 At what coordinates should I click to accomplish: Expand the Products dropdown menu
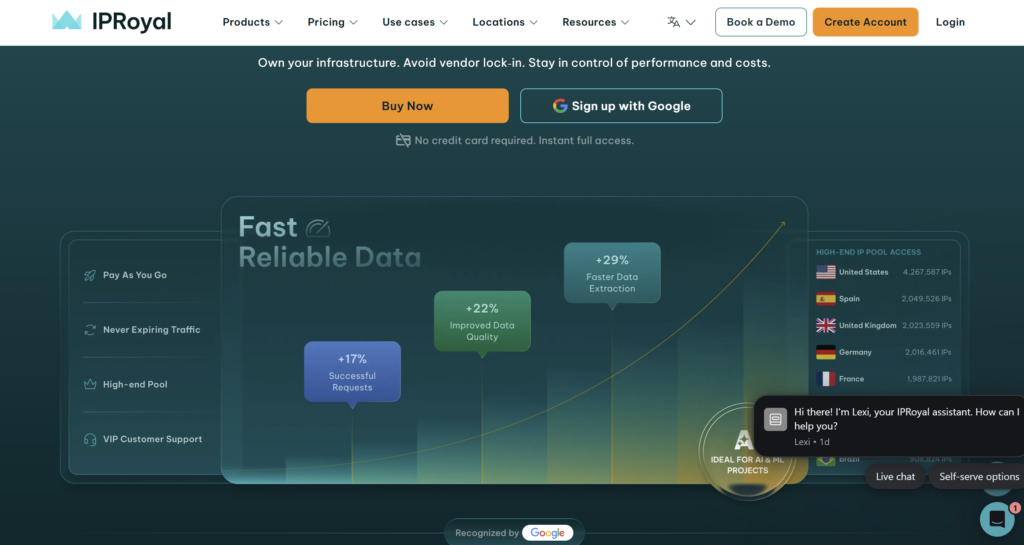[x=252, y=22]
